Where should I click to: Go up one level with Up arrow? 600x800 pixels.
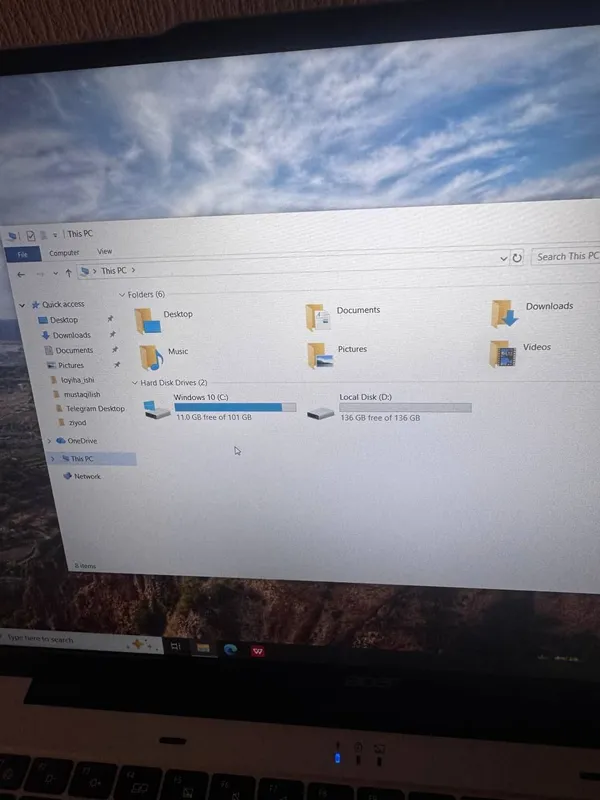(x=68, y=273)
